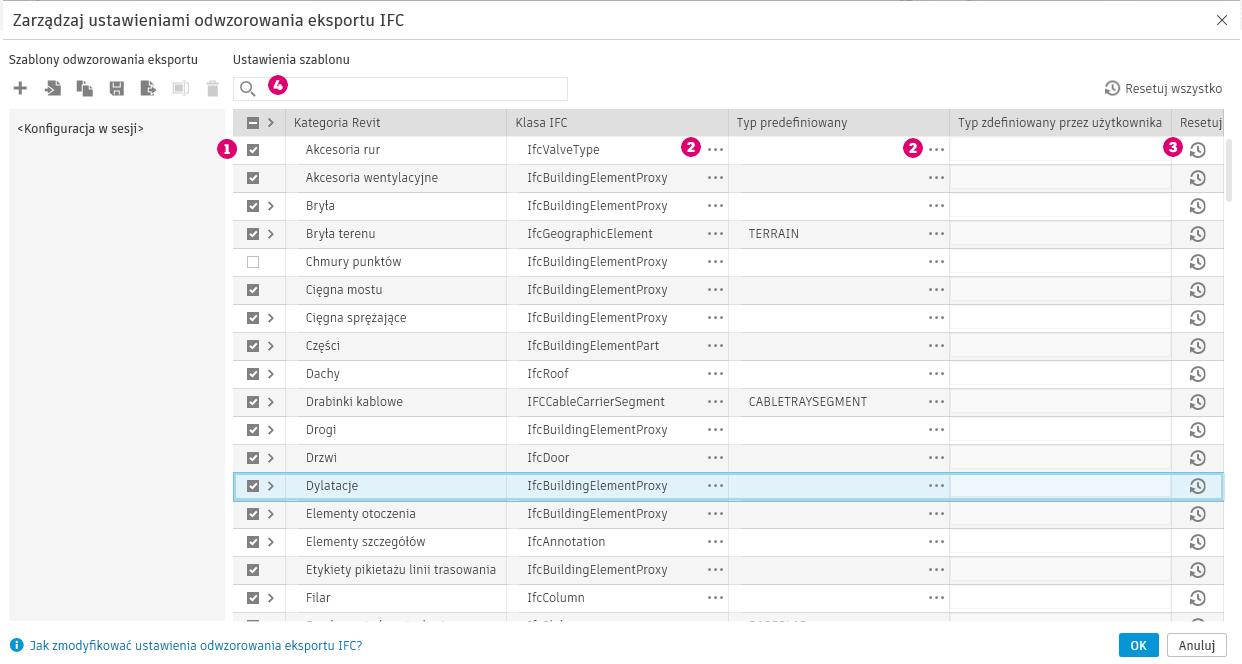Click the save template floppy icon

pos(117,89)
